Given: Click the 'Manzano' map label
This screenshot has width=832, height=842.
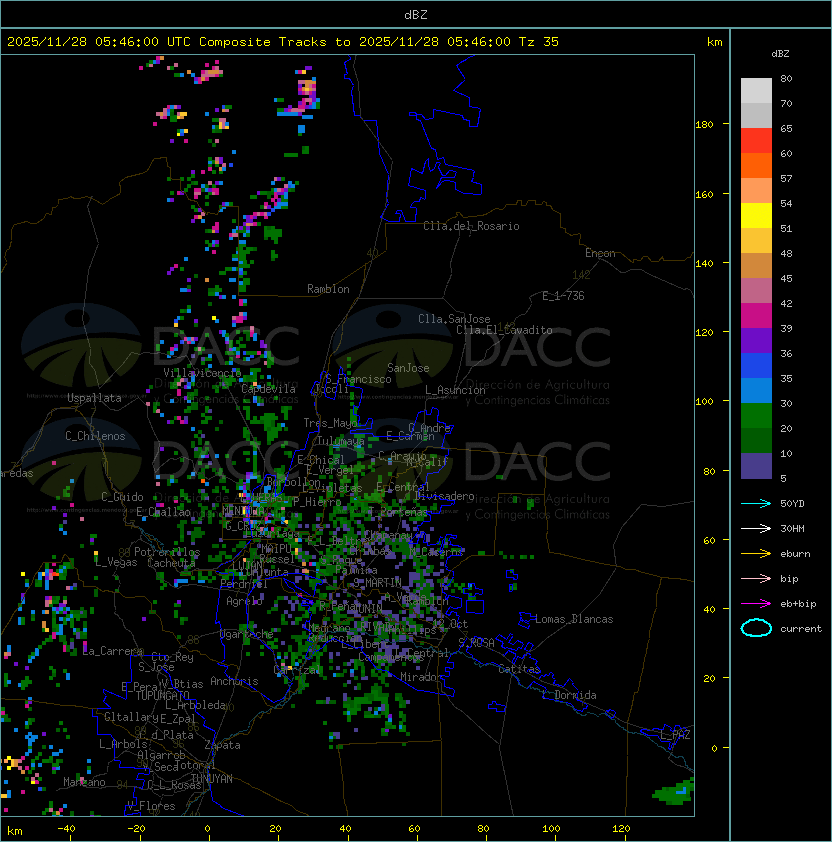Looking at the screenshot, I should coord(84,782).
